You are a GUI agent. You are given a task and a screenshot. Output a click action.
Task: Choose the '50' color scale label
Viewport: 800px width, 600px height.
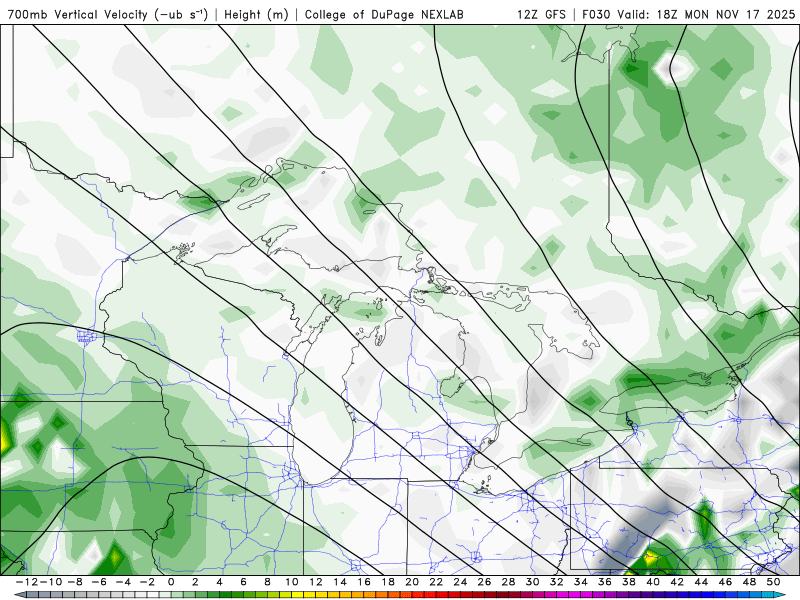pos(773,582)
